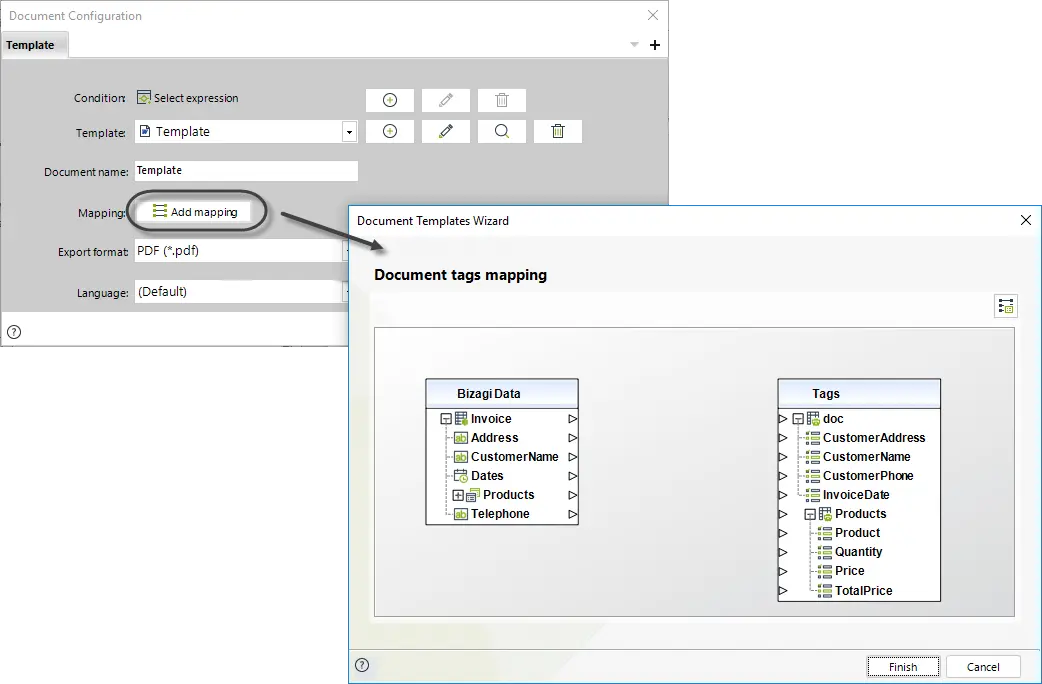
Task: Click the Invoice entity icon
Action: [461, 419]
